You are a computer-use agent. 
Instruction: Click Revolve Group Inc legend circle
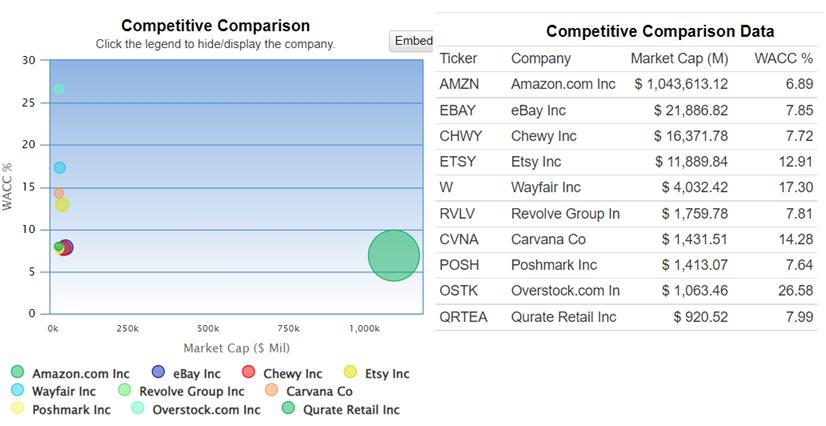(x=125, y=391)
